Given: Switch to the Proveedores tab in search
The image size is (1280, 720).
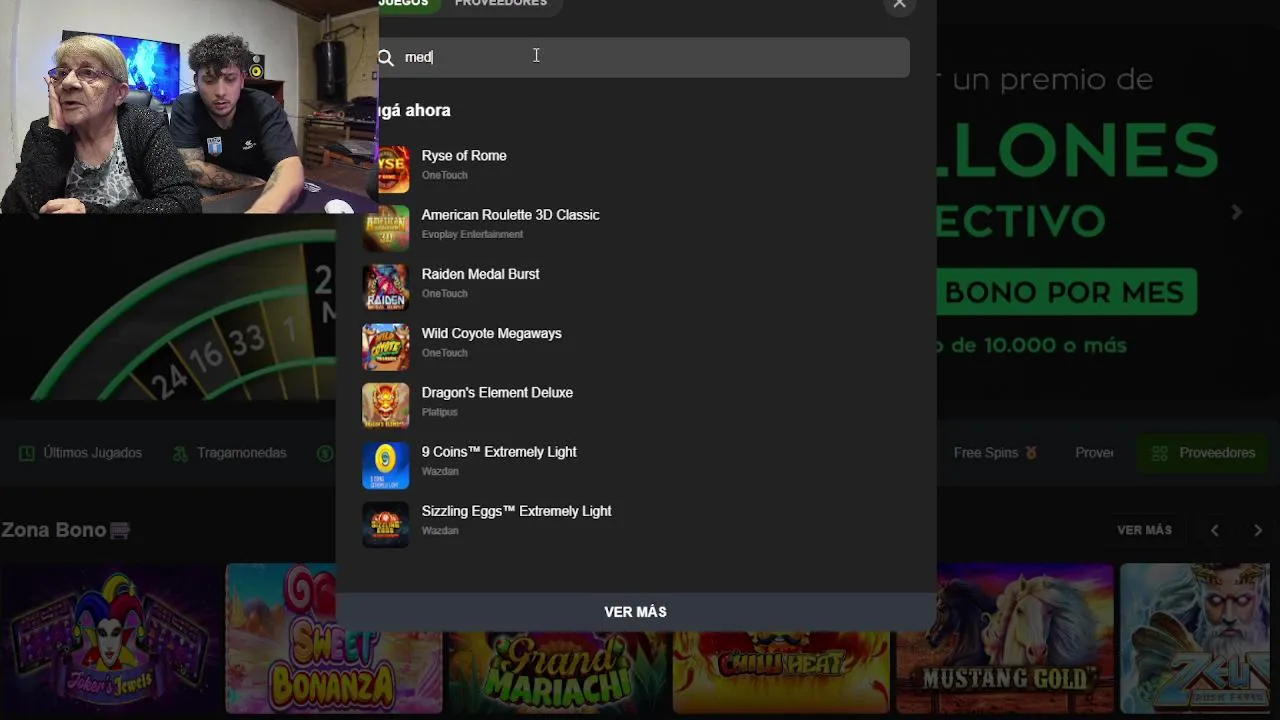Looking at the screenshot, I should point(501,4).
